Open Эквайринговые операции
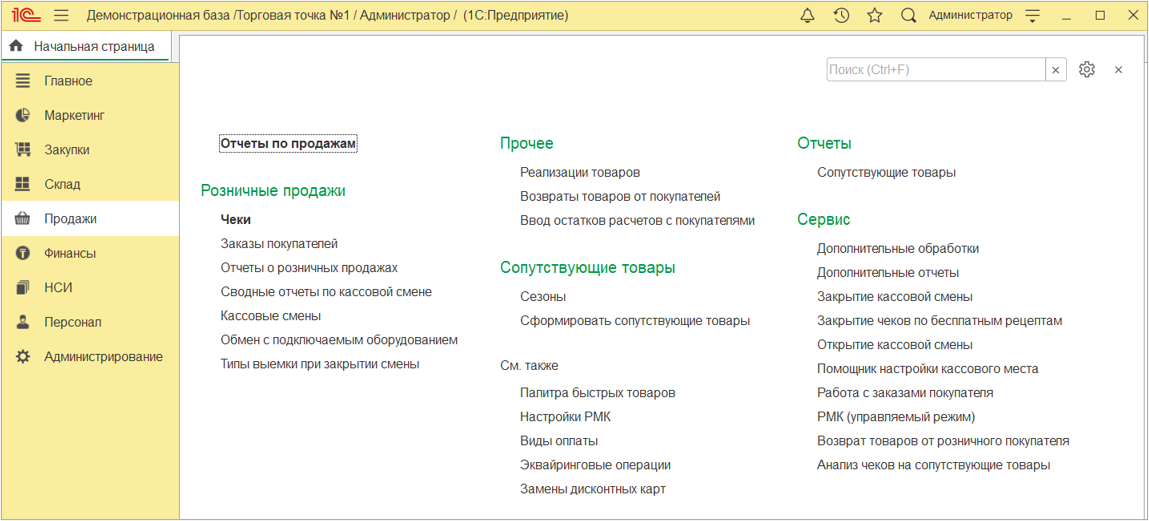The image size is (1149, 521). [x=596, y=465]
